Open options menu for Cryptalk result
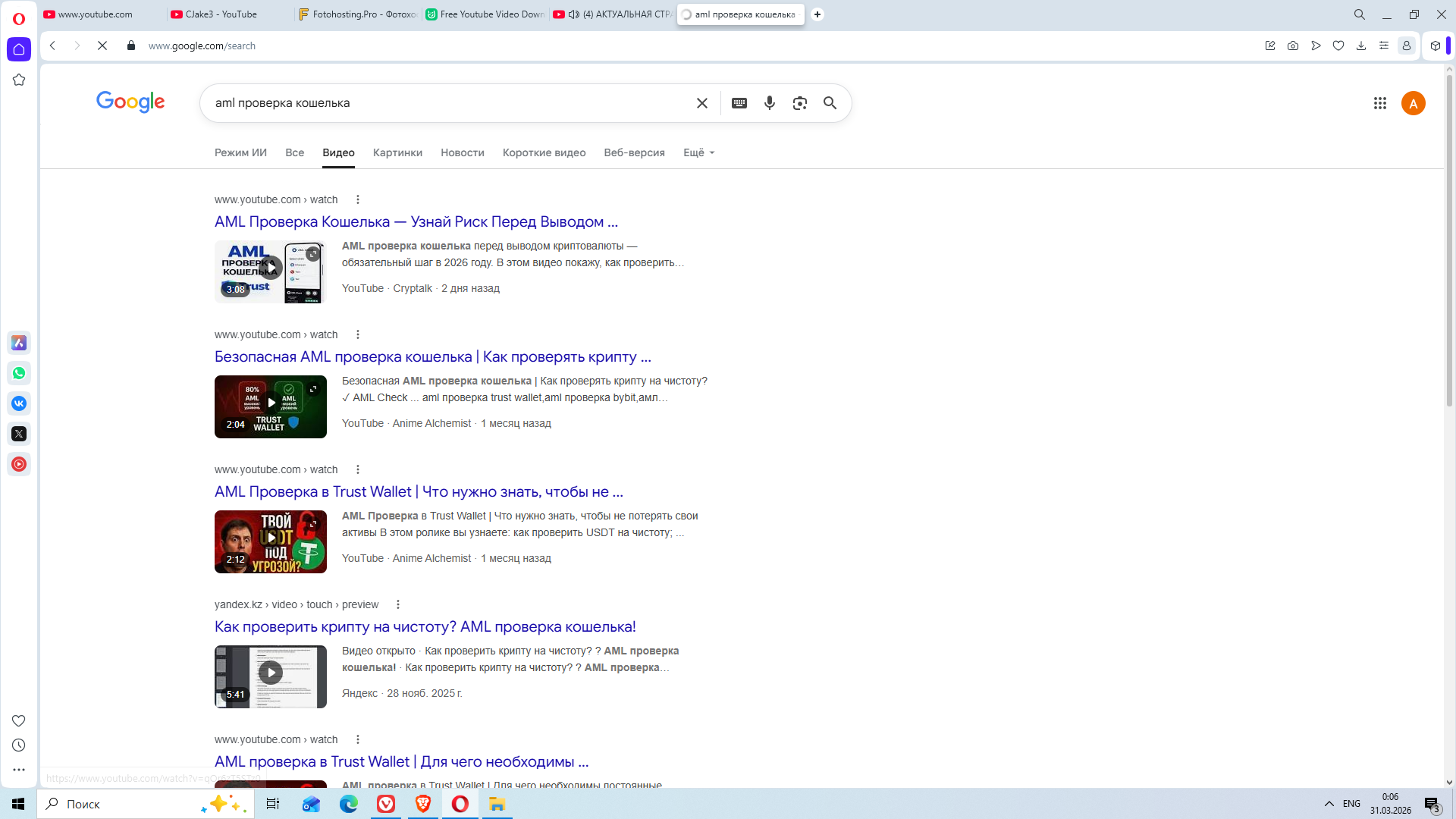 click(358, 199)
